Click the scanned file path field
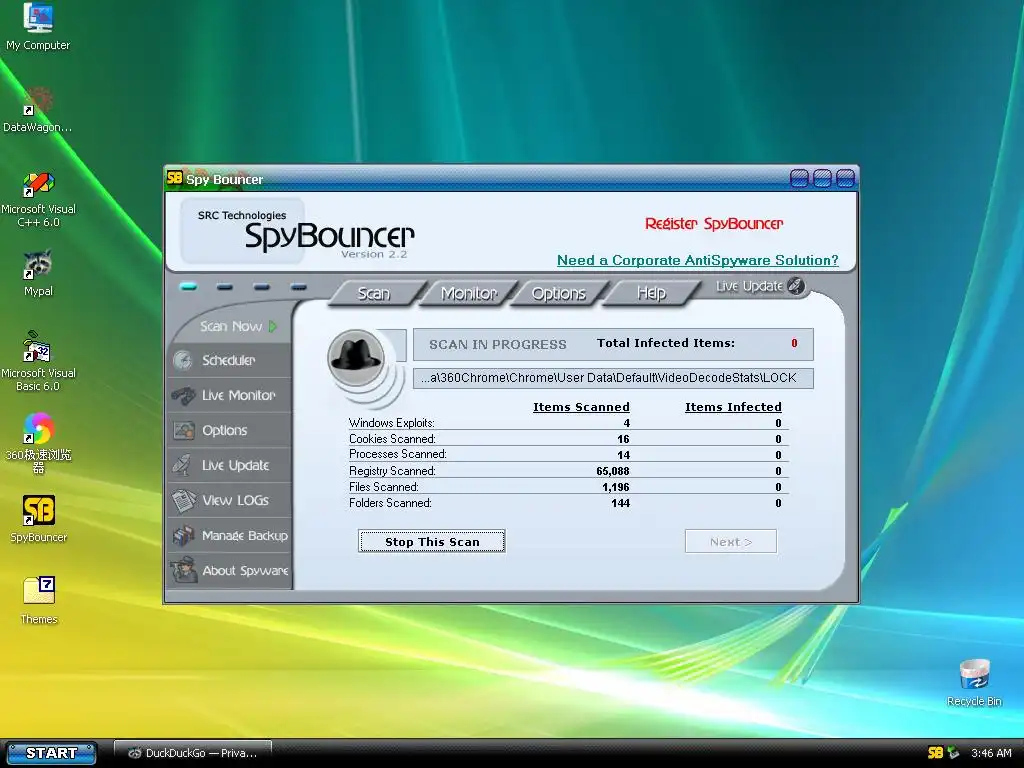1024x768 pixels. coord(613,378)
